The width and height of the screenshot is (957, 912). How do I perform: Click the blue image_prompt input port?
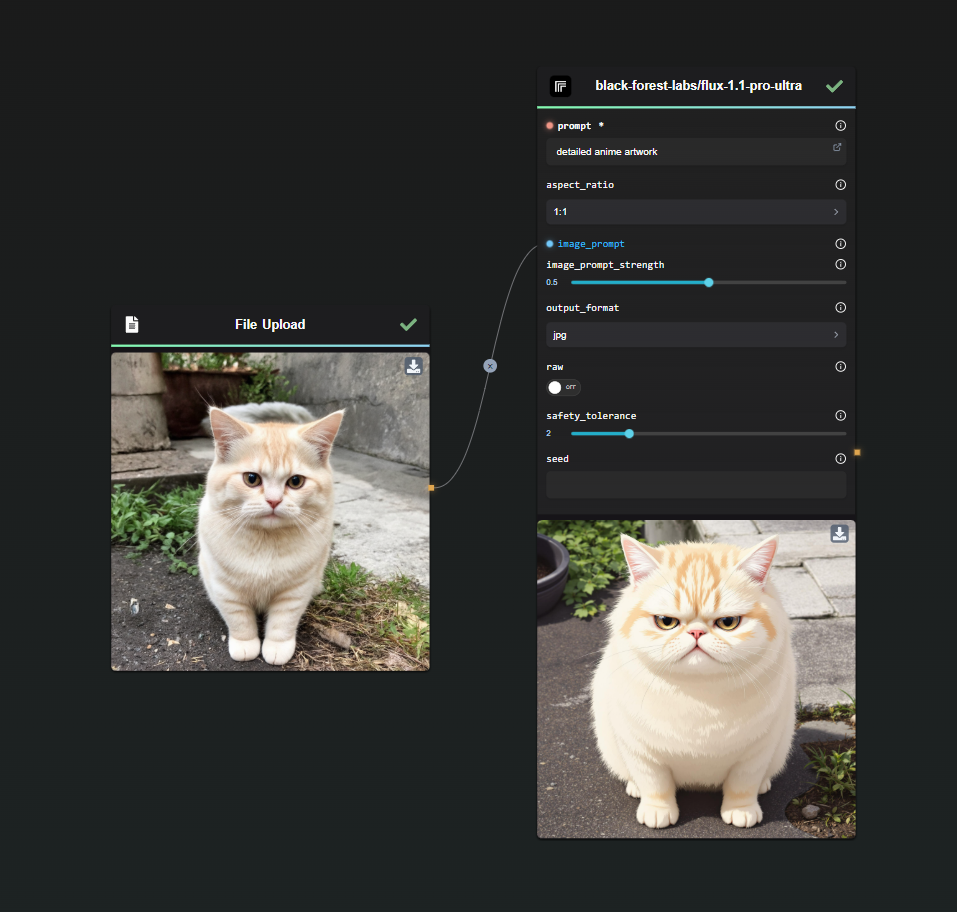549,244
